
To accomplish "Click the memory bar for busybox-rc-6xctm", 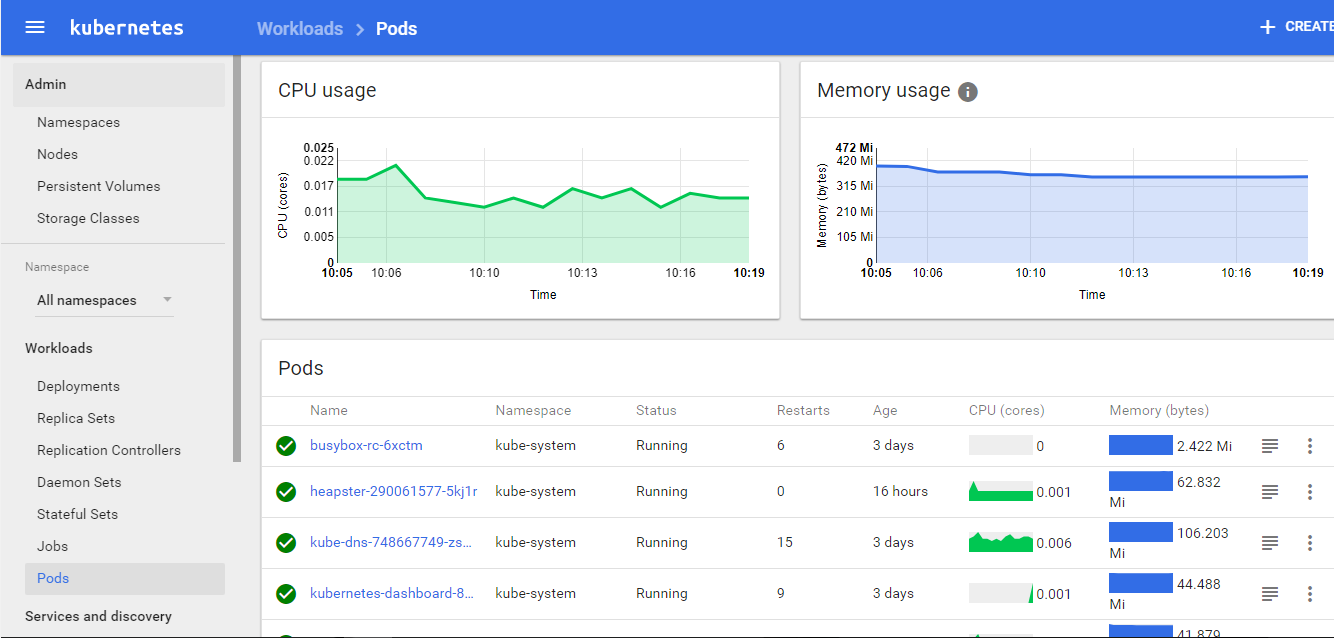I will point(1141,445).
